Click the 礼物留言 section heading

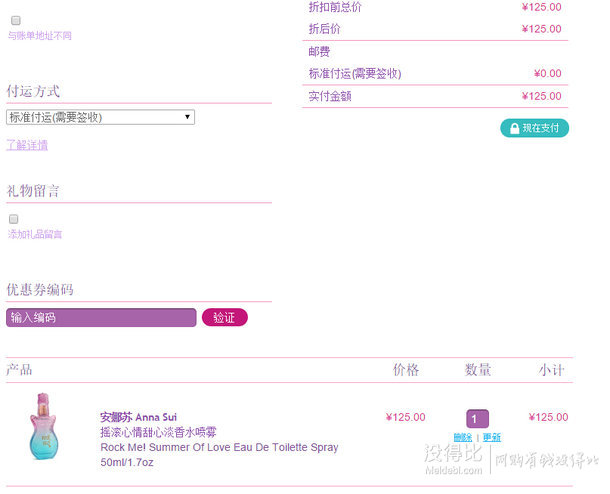33,191
